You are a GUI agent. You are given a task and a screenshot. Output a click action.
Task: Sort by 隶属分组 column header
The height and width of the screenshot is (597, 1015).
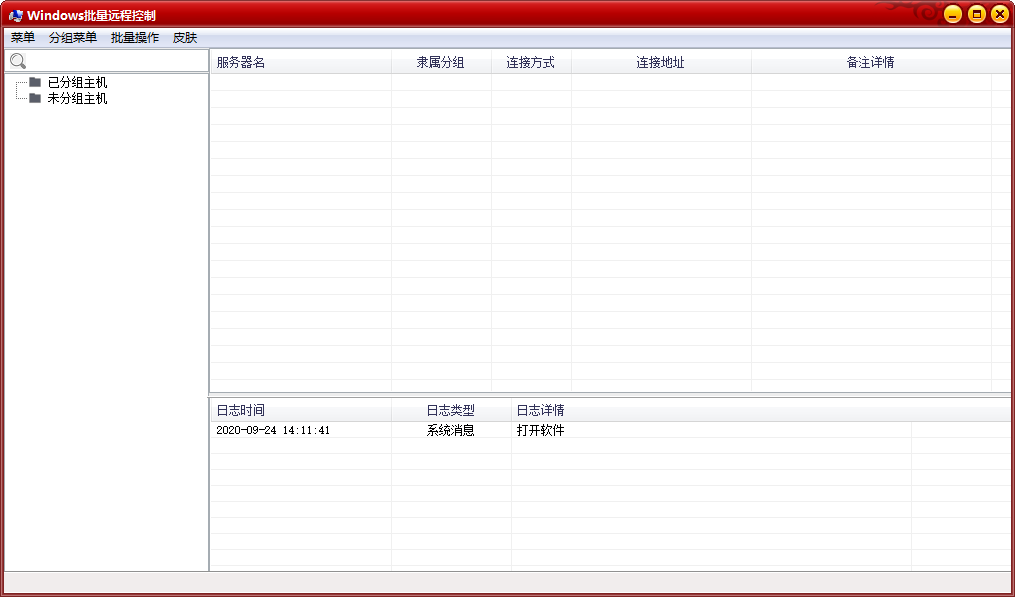441,62
